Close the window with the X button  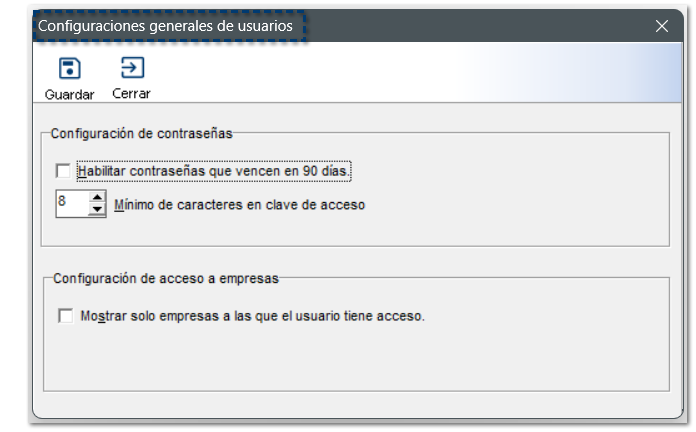(x=661, y=27)
